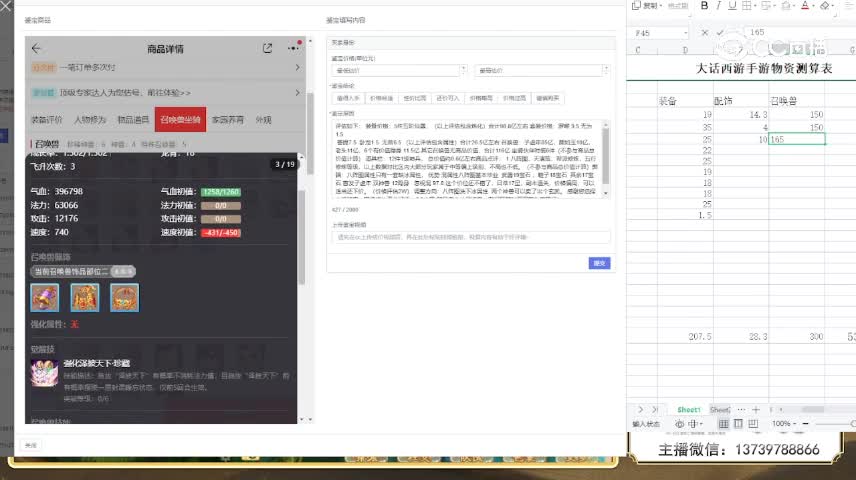Select cell containing 165 in 召唤兽 column
Viewport: 856px width, 480px height.
(x=796, y=139)
